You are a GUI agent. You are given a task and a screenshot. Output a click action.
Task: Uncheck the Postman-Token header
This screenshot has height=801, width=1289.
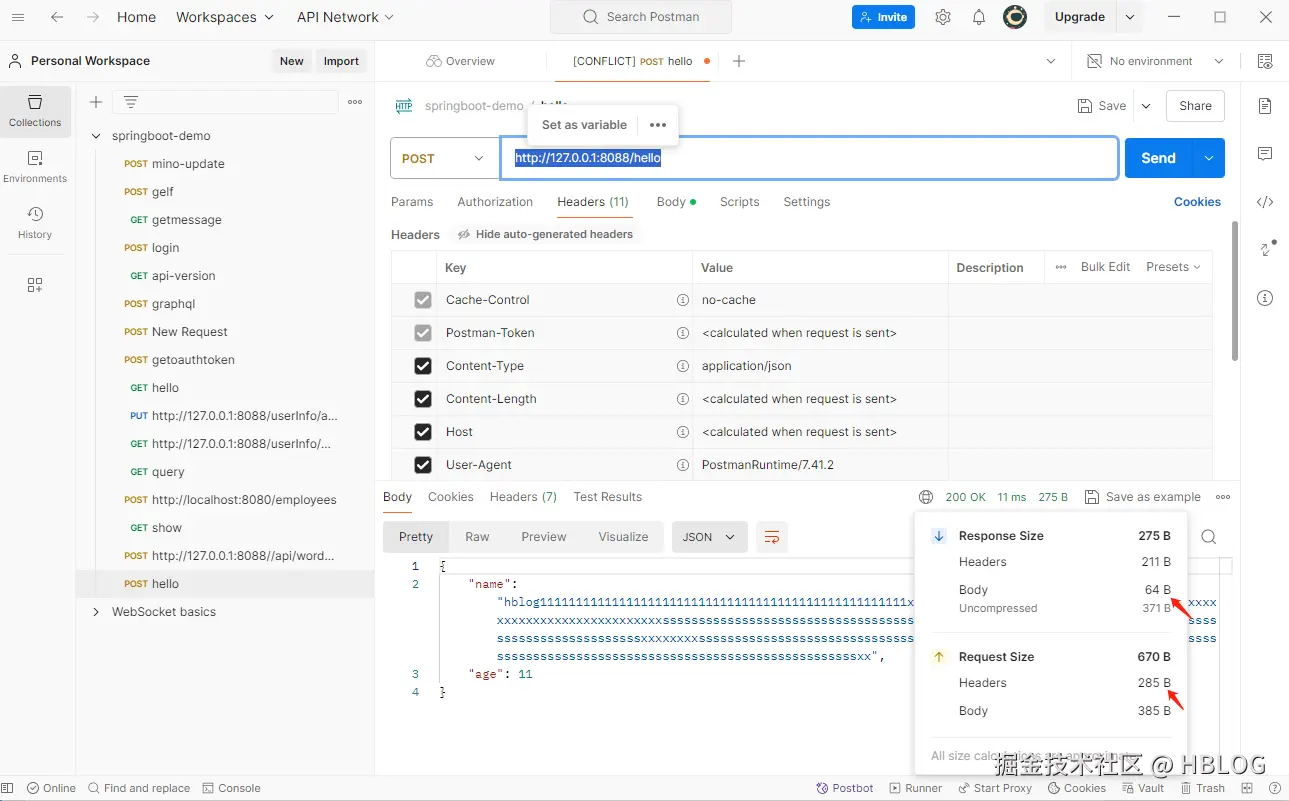click(x=423, y=333)
